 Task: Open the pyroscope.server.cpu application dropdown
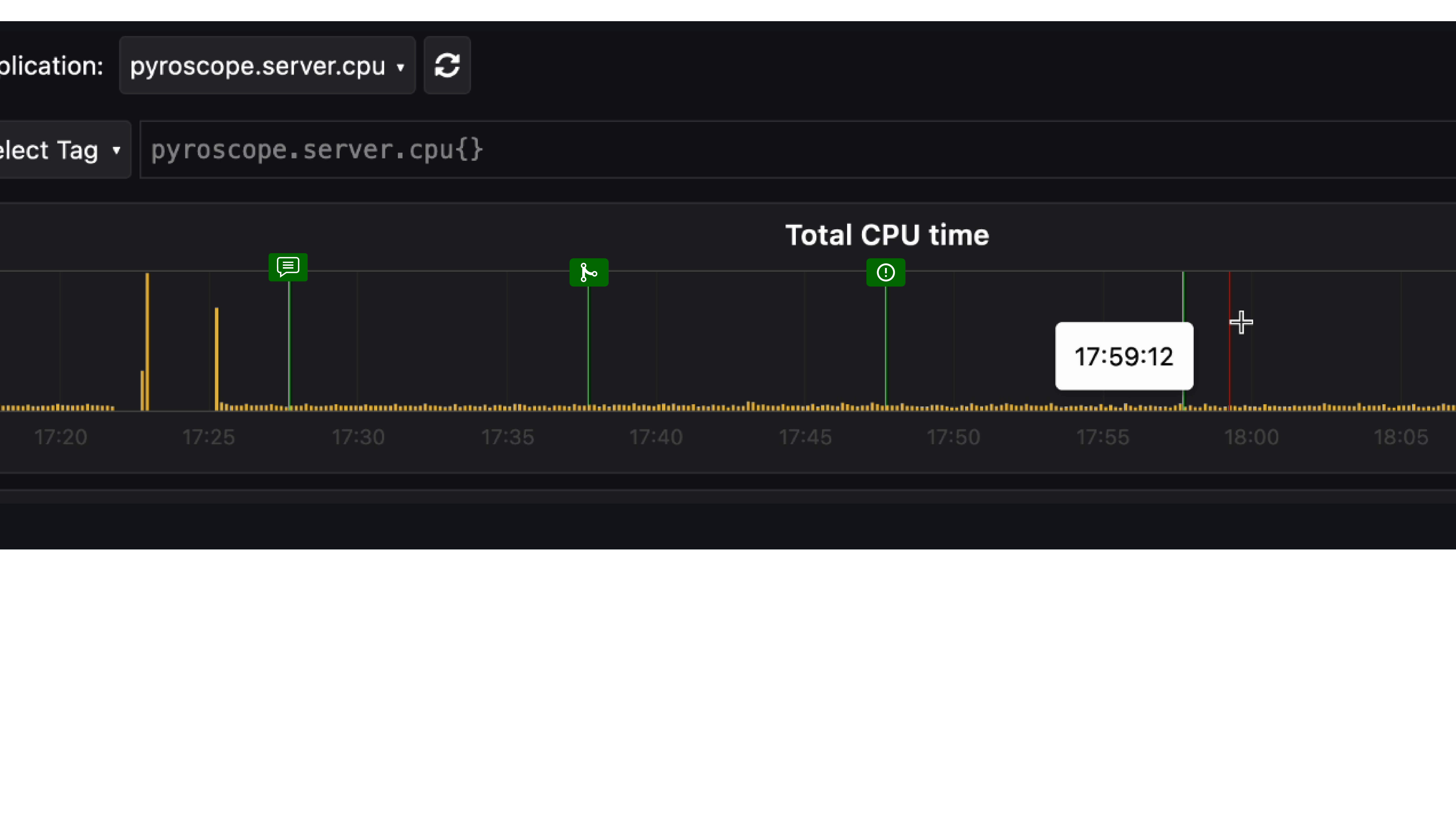click(267, 66)
